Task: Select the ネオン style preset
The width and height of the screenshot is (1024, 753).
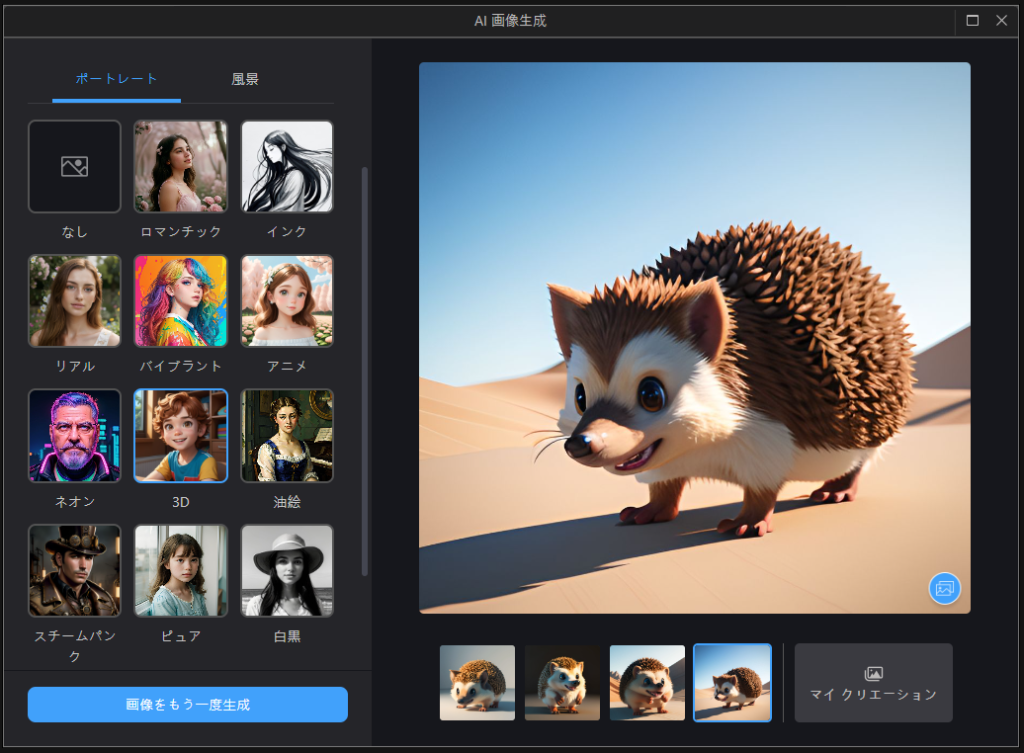Action: [74, 436]
